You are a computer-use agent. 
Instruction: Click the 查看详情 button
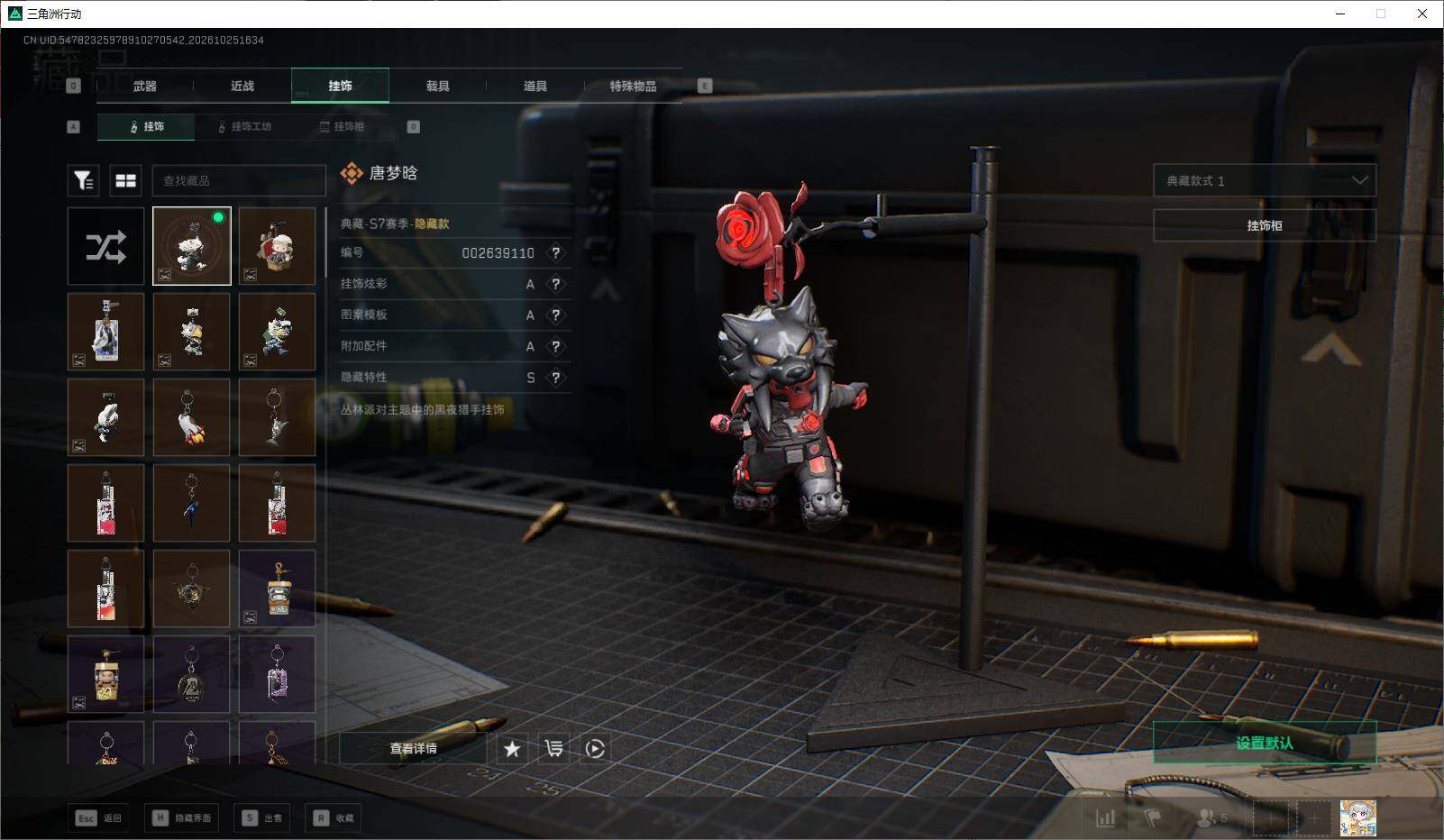pos(413,748)
